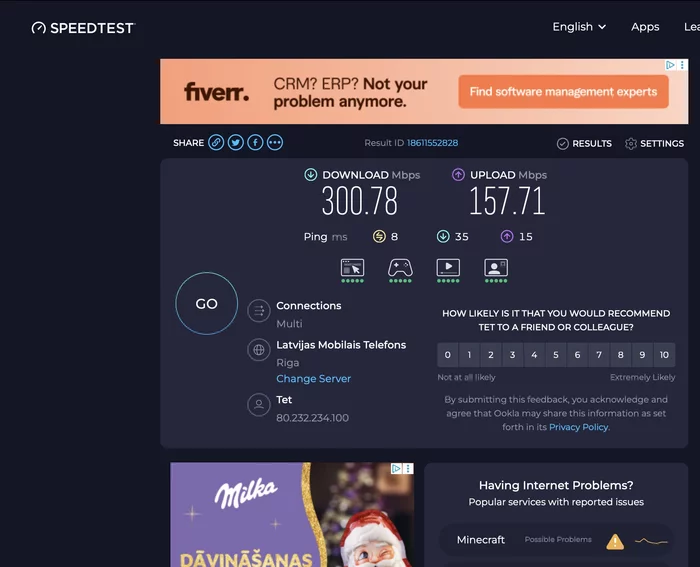Screen dimensions: 700x567
Task: Click the Connections mode icon
Action: (x=259, y=310)
